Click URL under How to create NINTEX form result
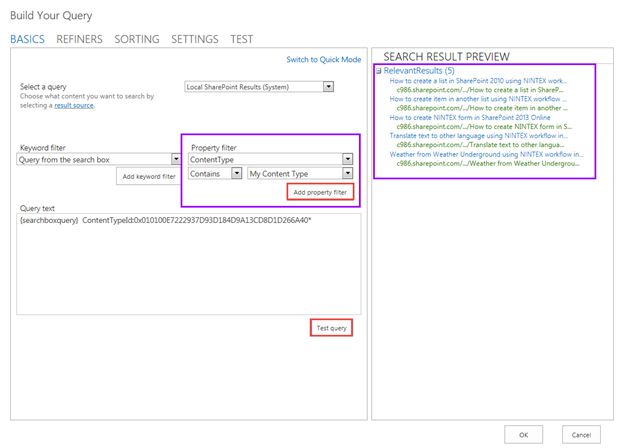624x448 pixels. [484, 127]
